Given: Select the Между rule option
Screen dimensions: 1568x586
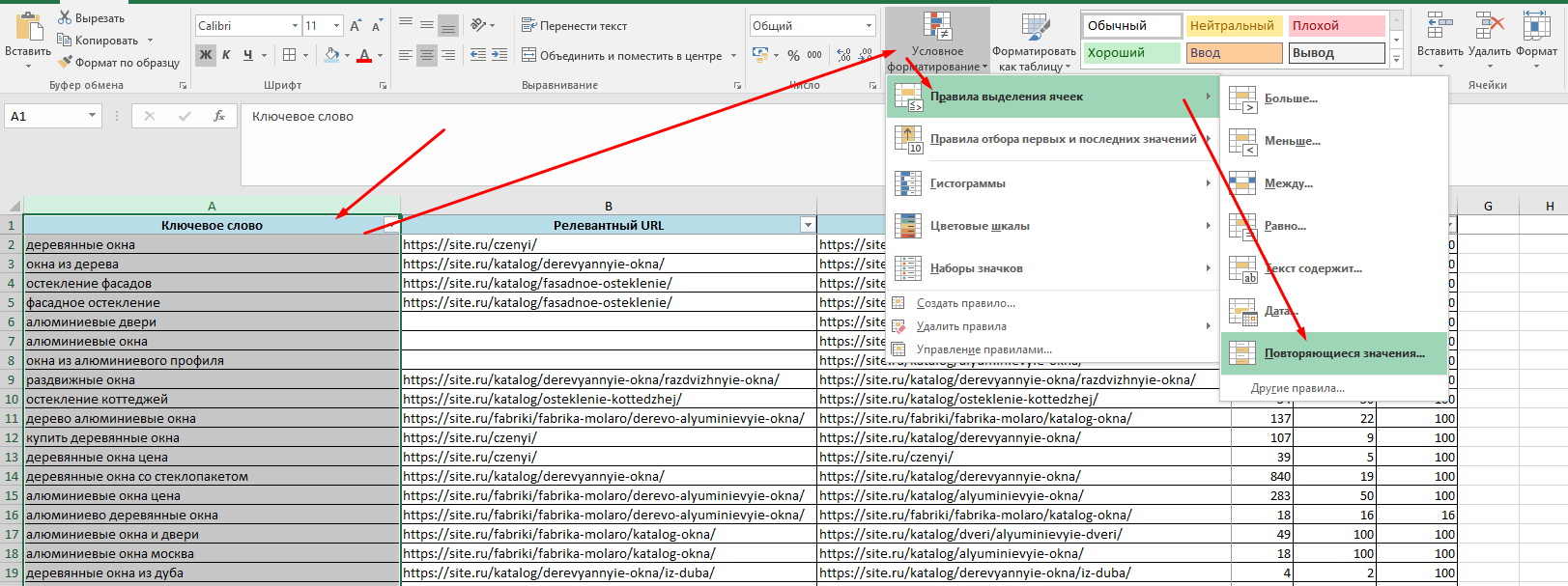Looking at the screenshot, I should click(x=1334, y=183).
